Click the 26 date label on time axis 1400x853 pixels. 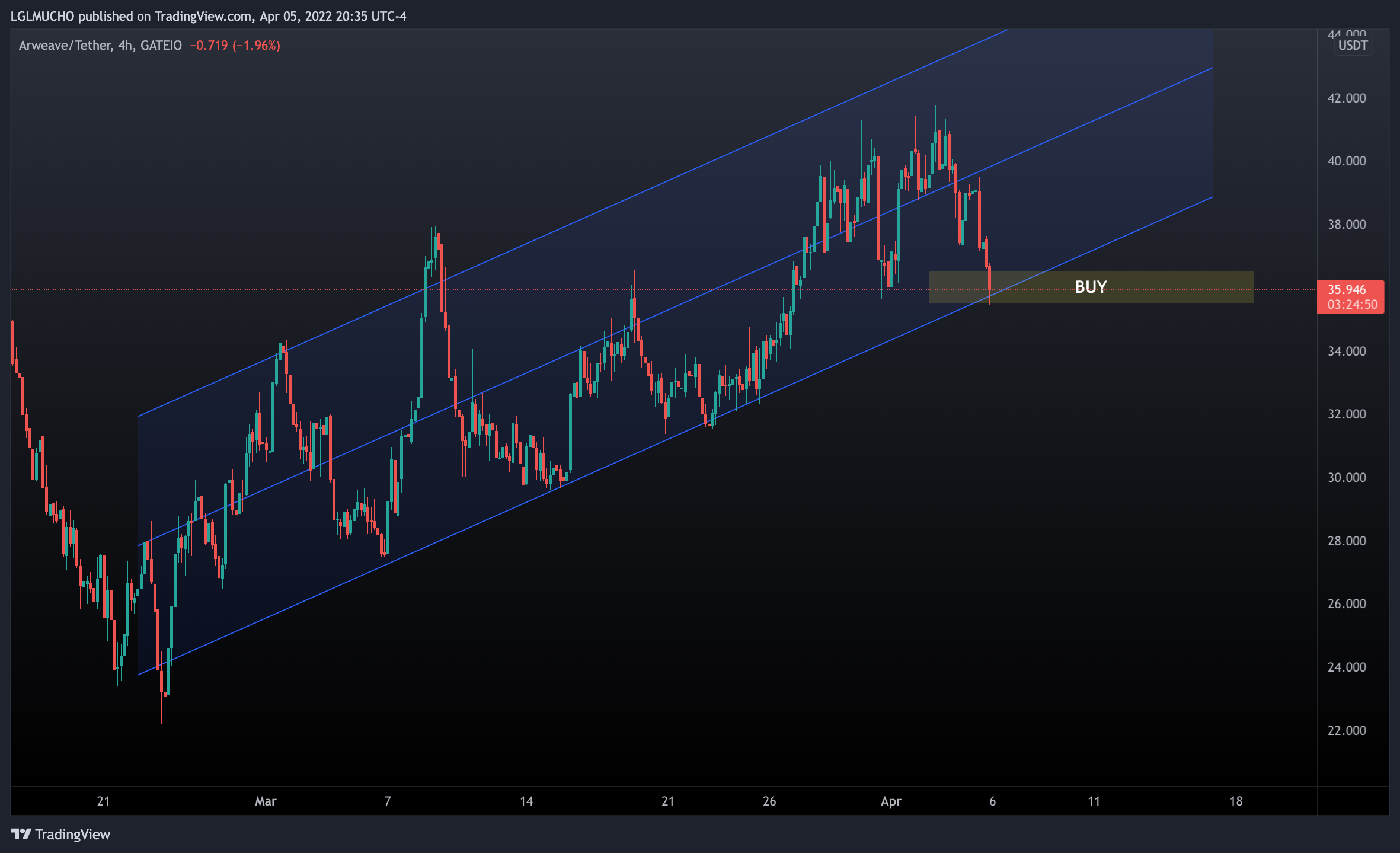(x=769, y=801)
